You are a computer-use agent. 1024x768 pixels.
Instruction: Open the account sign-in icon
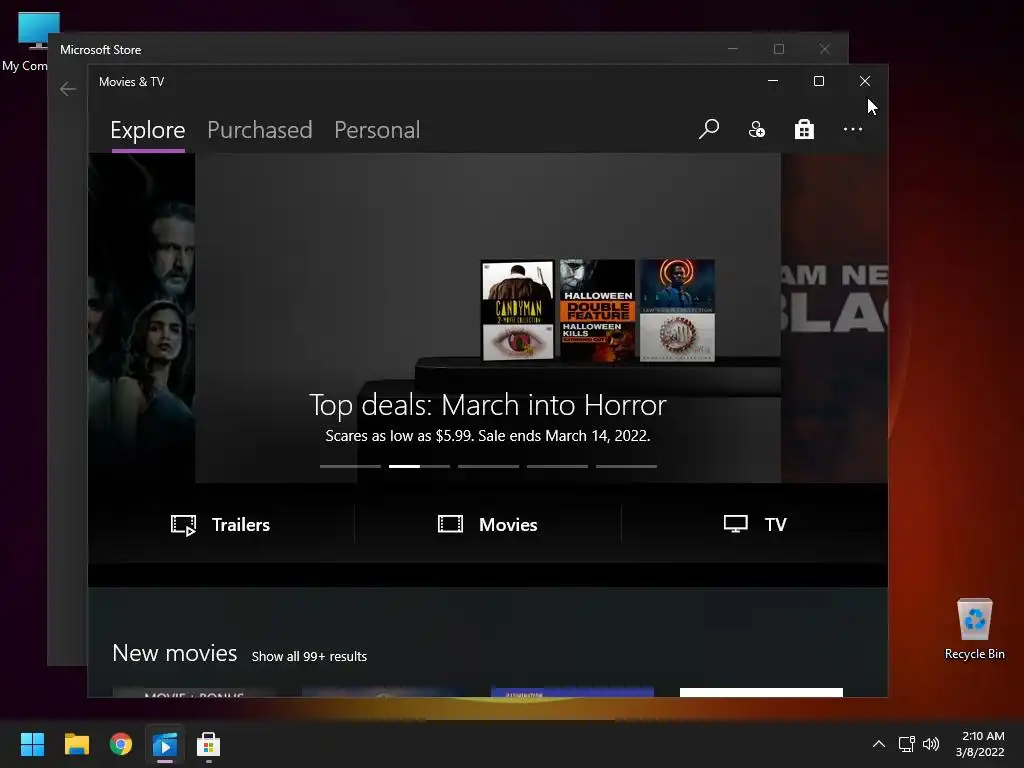(756, 129)
